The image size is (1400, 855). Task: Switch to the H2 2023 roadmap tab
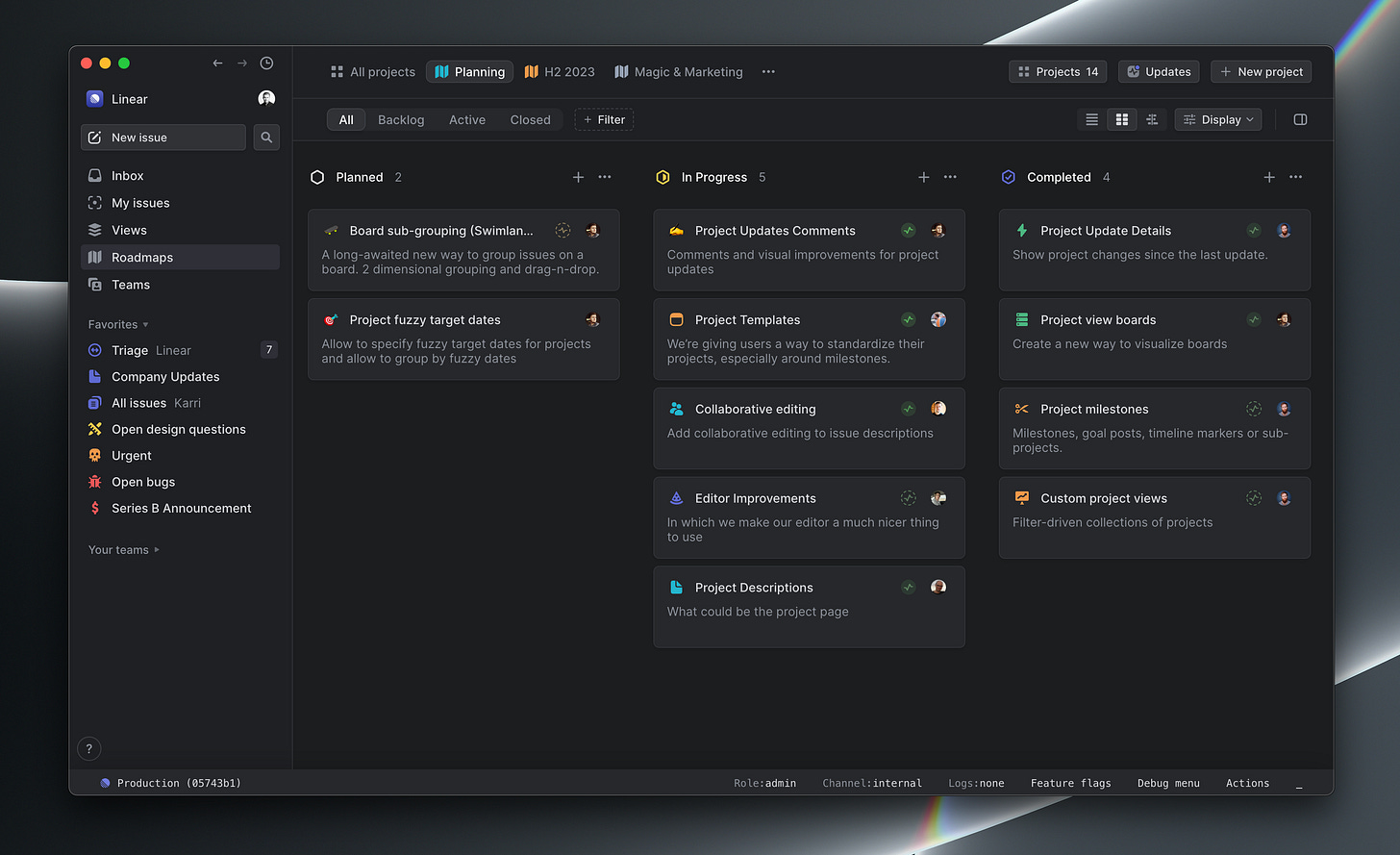[x=560, y=72]
